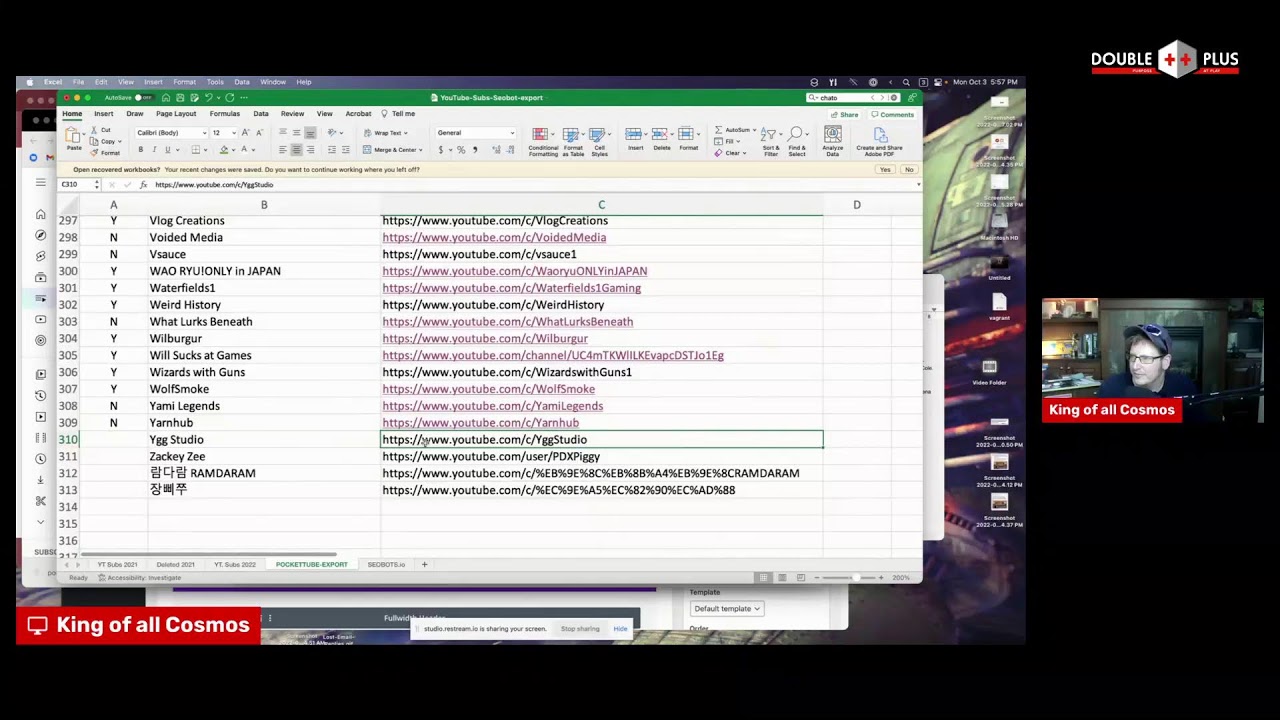Click the Analyze Data icon

[x=832, y=135]
